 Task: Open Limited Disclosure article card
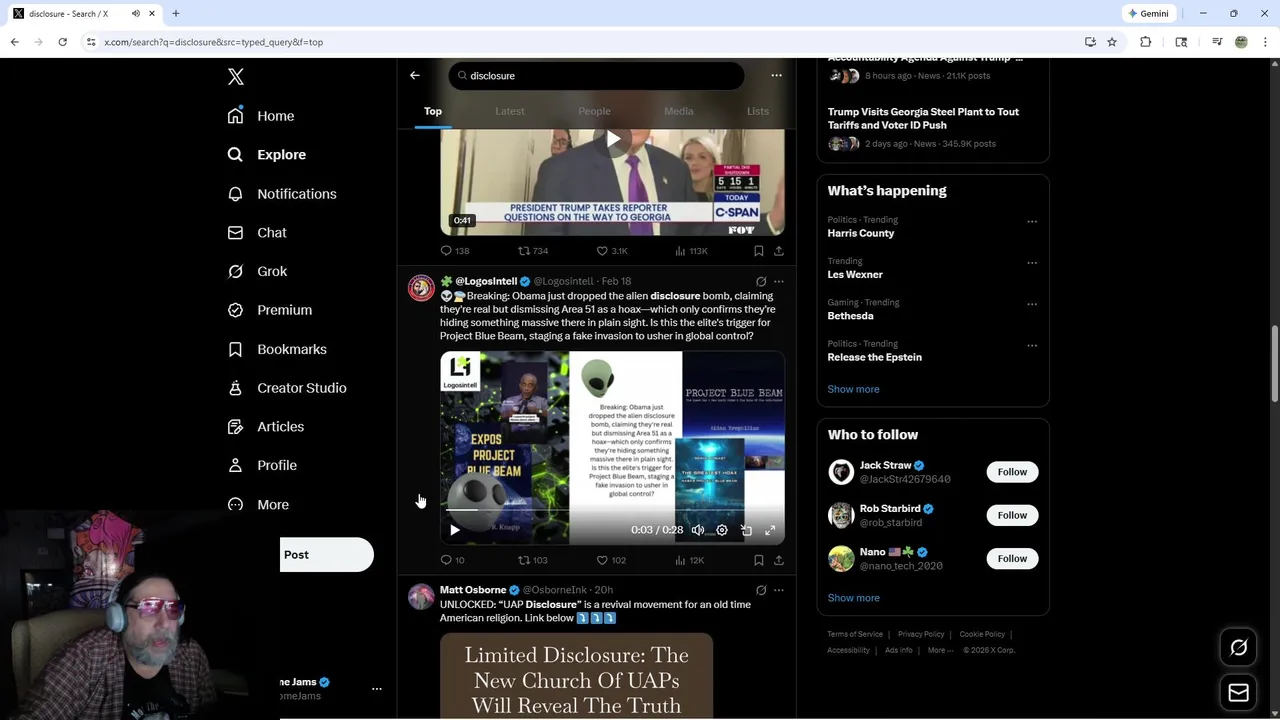(577, 676)
